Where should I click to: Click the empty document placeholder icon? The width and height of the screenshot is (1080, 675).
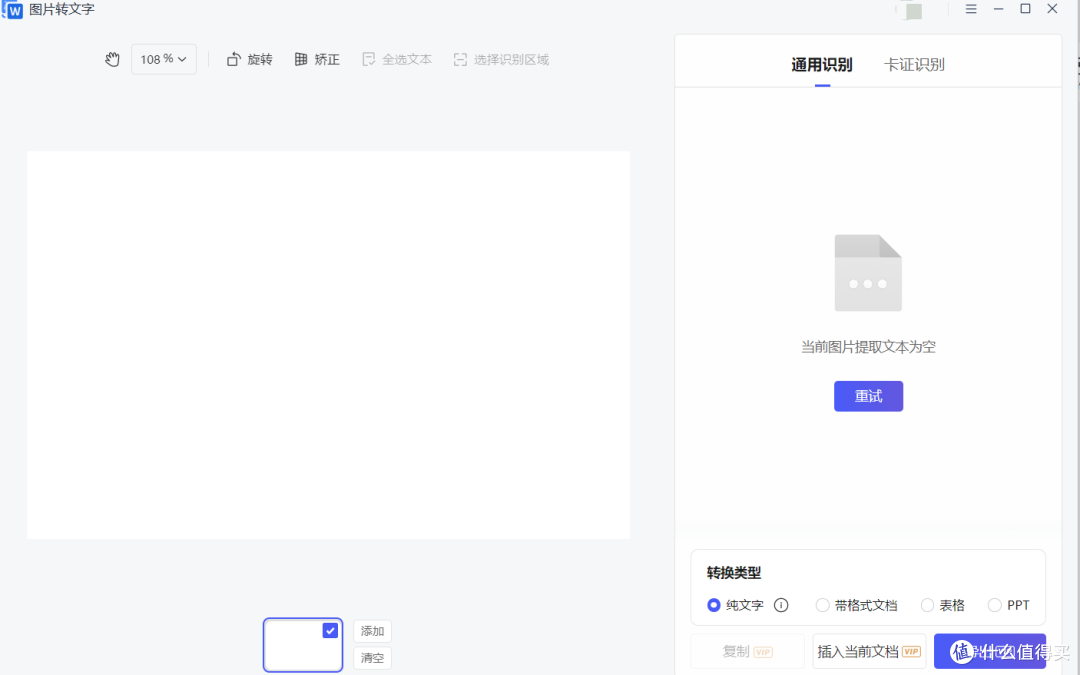pyautogui.click(x=868, y=273)
